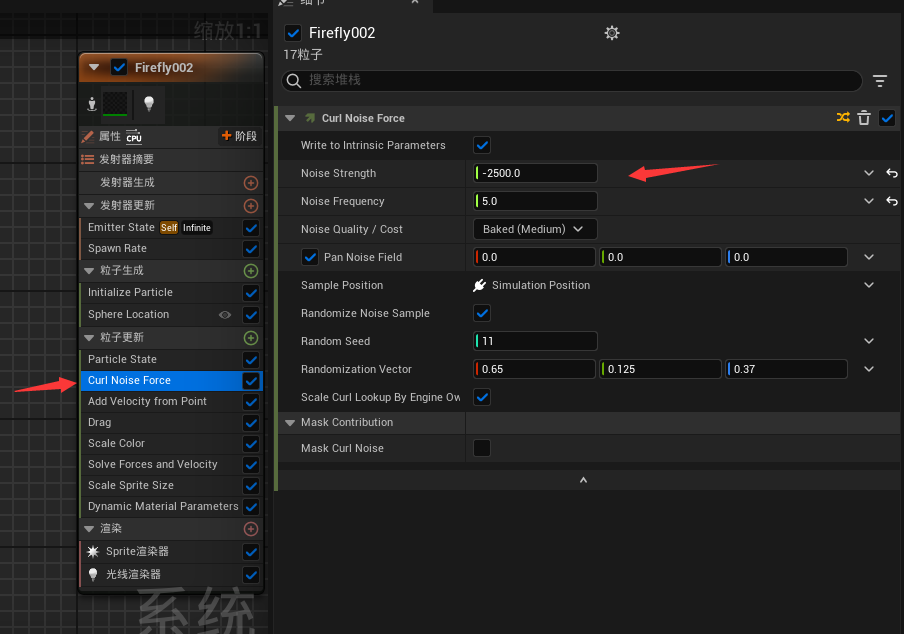The height and width of the screenshot is (634, 904).
Task: Add a renderer with the render plus icon
Action: tap(251, 529)
